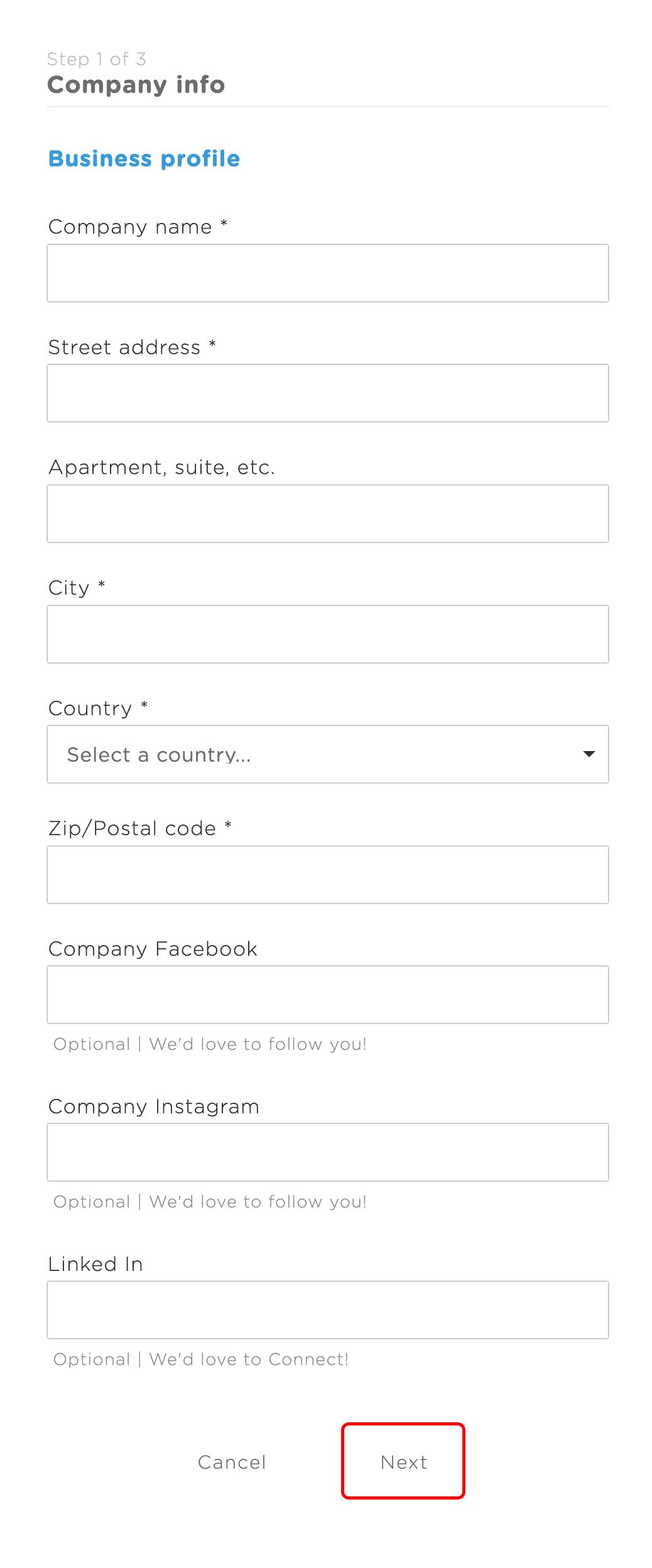Click the country dropdown arrow icon

(x=589, y=754)
